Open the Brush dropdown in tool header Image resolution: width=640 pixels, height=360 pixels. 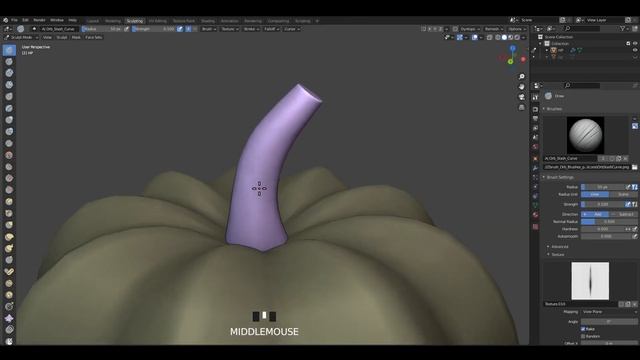(x=209, y=29)
